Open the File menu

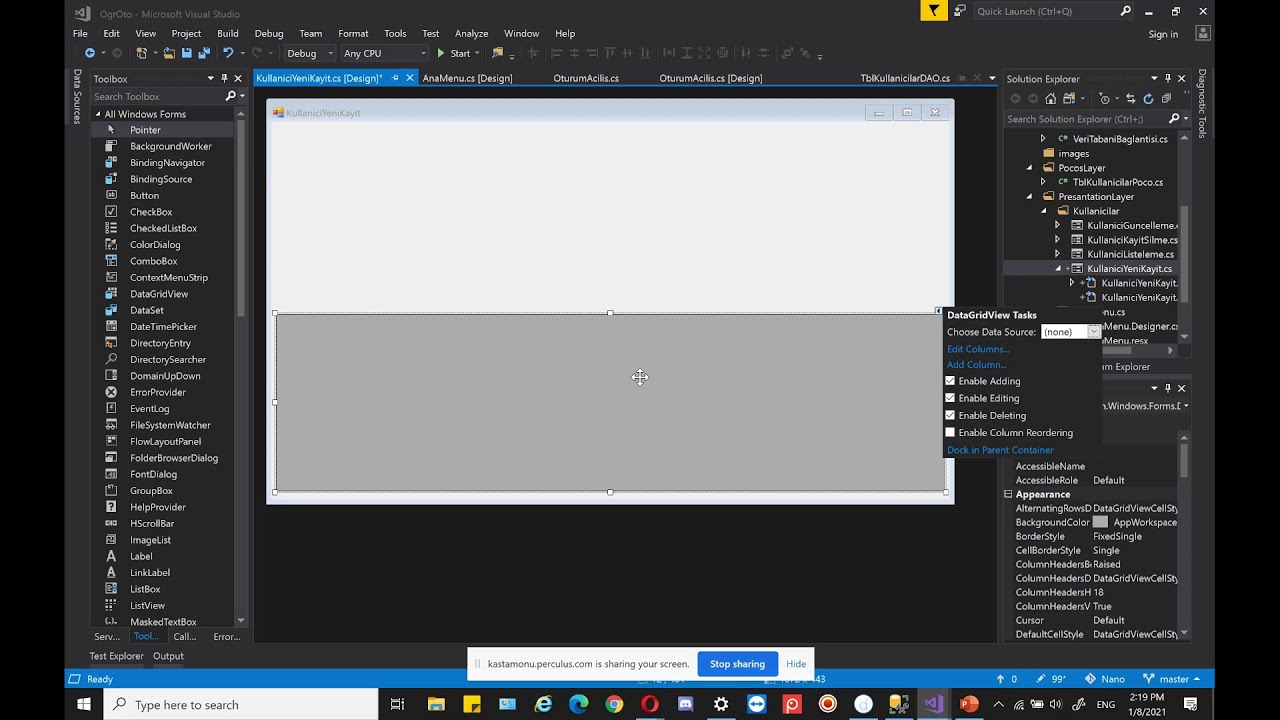point(80,33)
